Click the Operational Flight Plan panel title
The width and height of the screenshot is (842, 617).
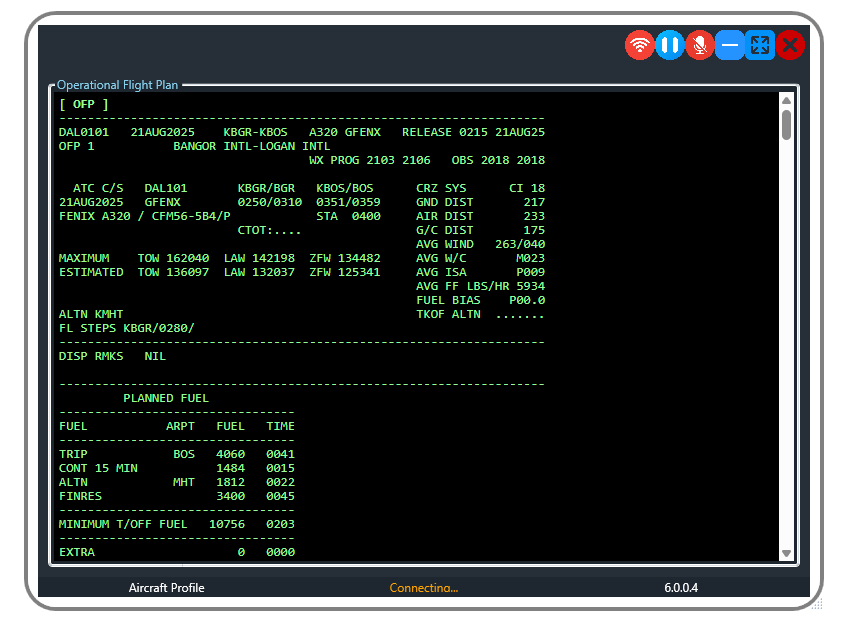pos(117,85)
